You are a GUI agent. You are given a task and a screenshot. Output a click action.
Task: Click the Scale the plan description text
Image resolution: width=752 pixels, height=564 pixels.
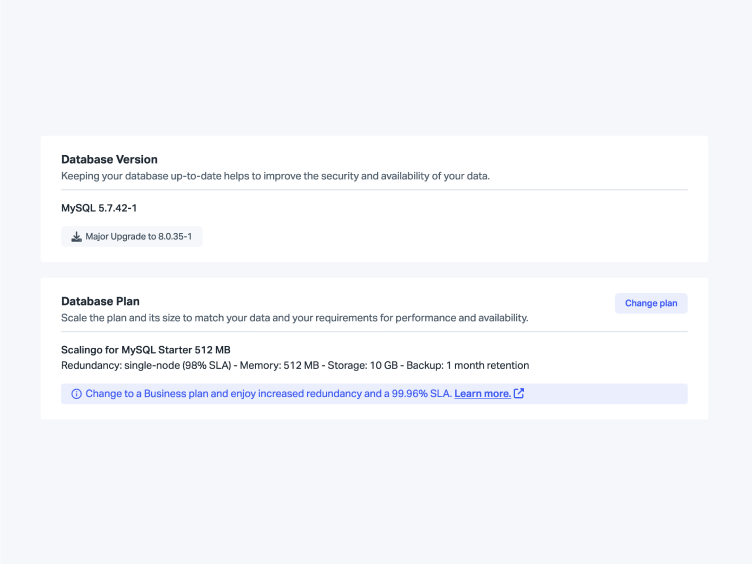click(294, 318)
